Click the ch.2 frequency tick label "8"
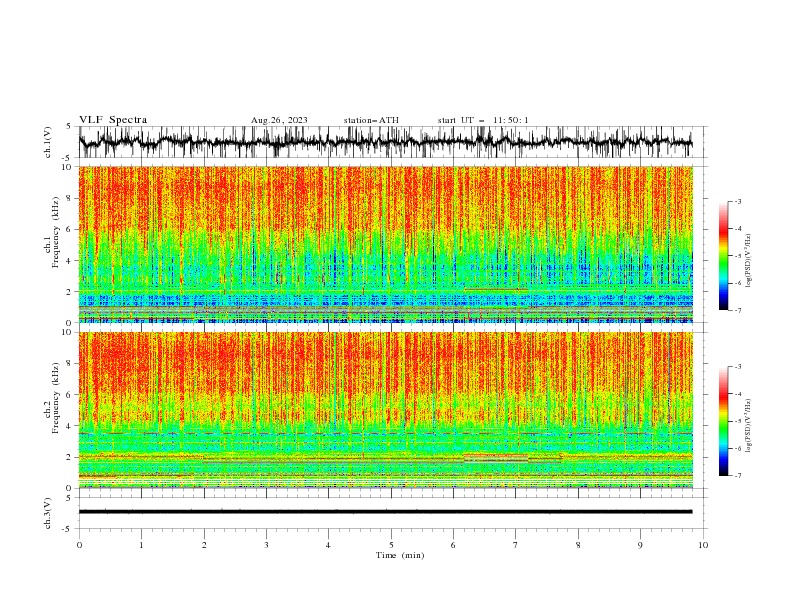Viewport: 792px width, 612px height. point(69,364)
